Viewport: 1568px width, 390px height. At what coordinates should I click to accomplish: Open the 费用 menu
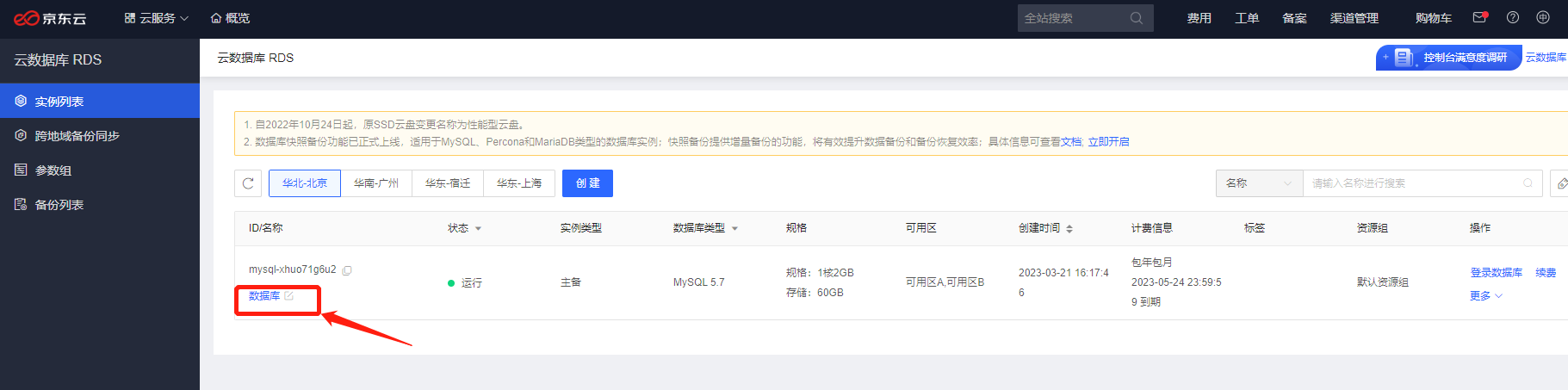[x=1199, y=18]
